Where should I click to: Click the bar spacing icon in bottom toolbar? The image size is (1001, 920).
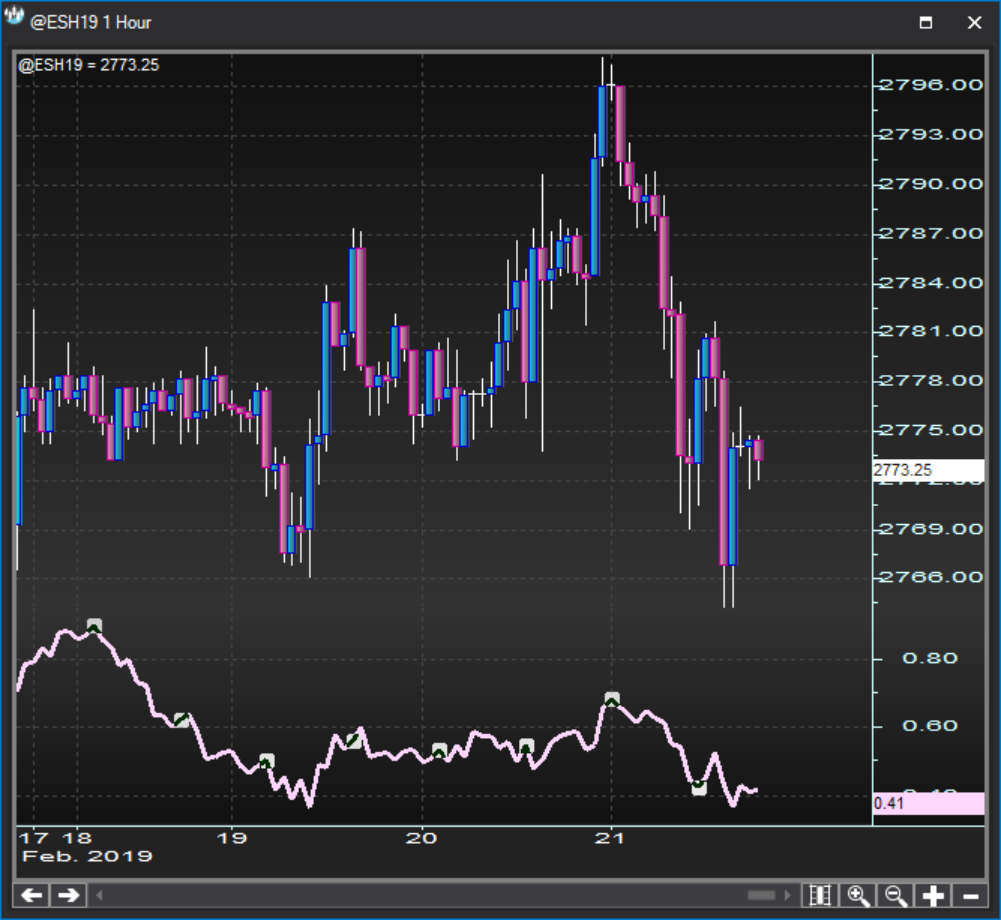[820, 895]
